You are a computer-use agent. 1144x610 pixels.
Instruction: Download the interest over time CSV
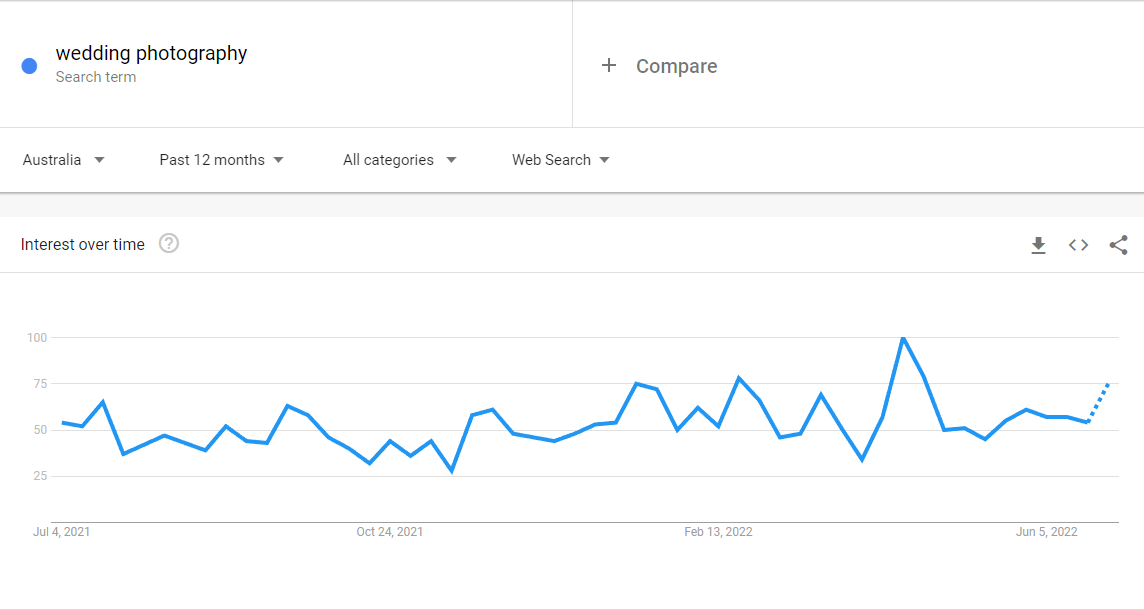click(1038, 245)
